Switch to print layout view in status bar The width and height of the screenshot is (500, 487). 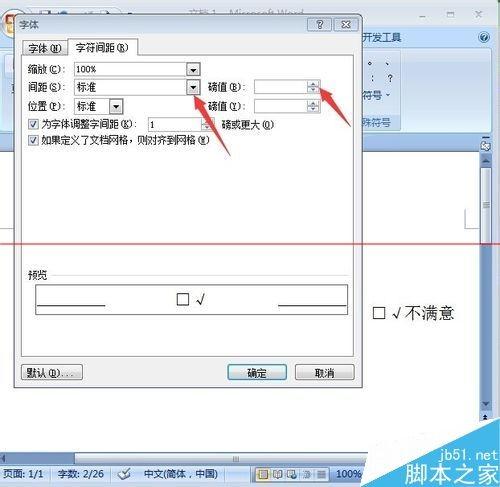tap(263, 474)
